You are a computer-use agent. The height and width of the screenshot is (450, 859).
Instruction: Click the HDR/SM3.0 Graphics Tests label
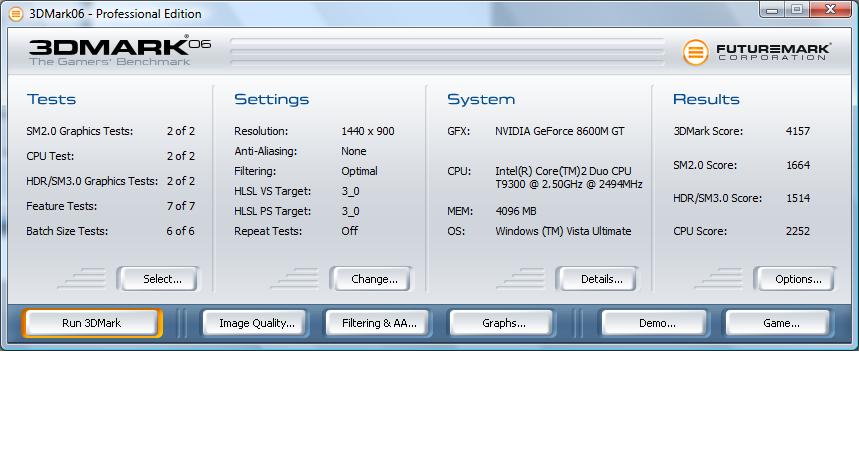(x=91, y=181)
